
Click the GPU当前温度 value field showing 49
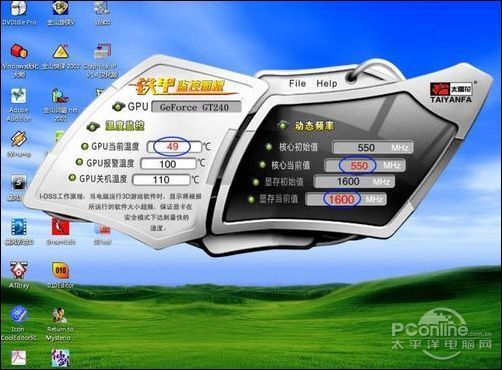175,147
